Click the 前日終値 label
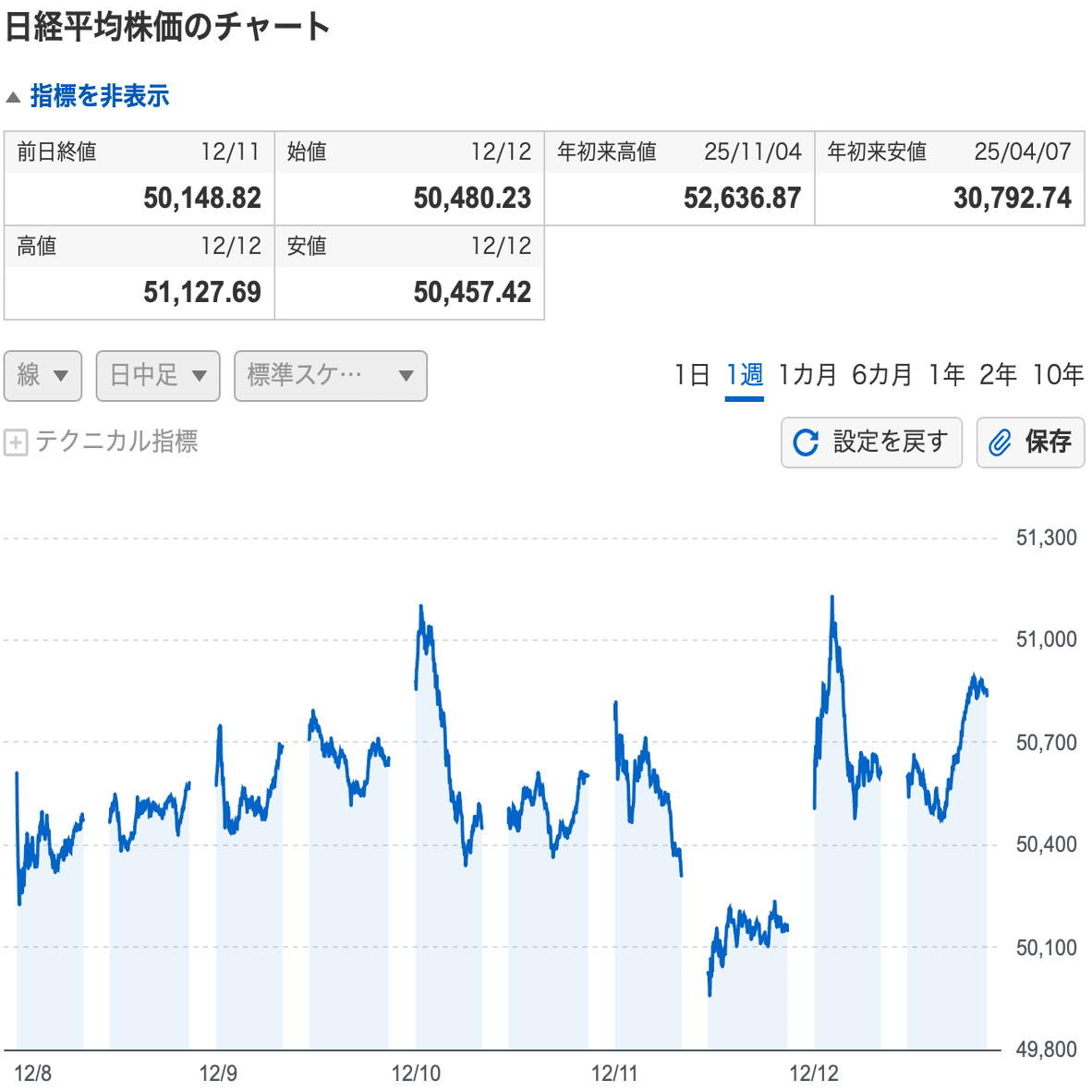The width and height of the screenshot is (1092, 1092). (56, 152)
